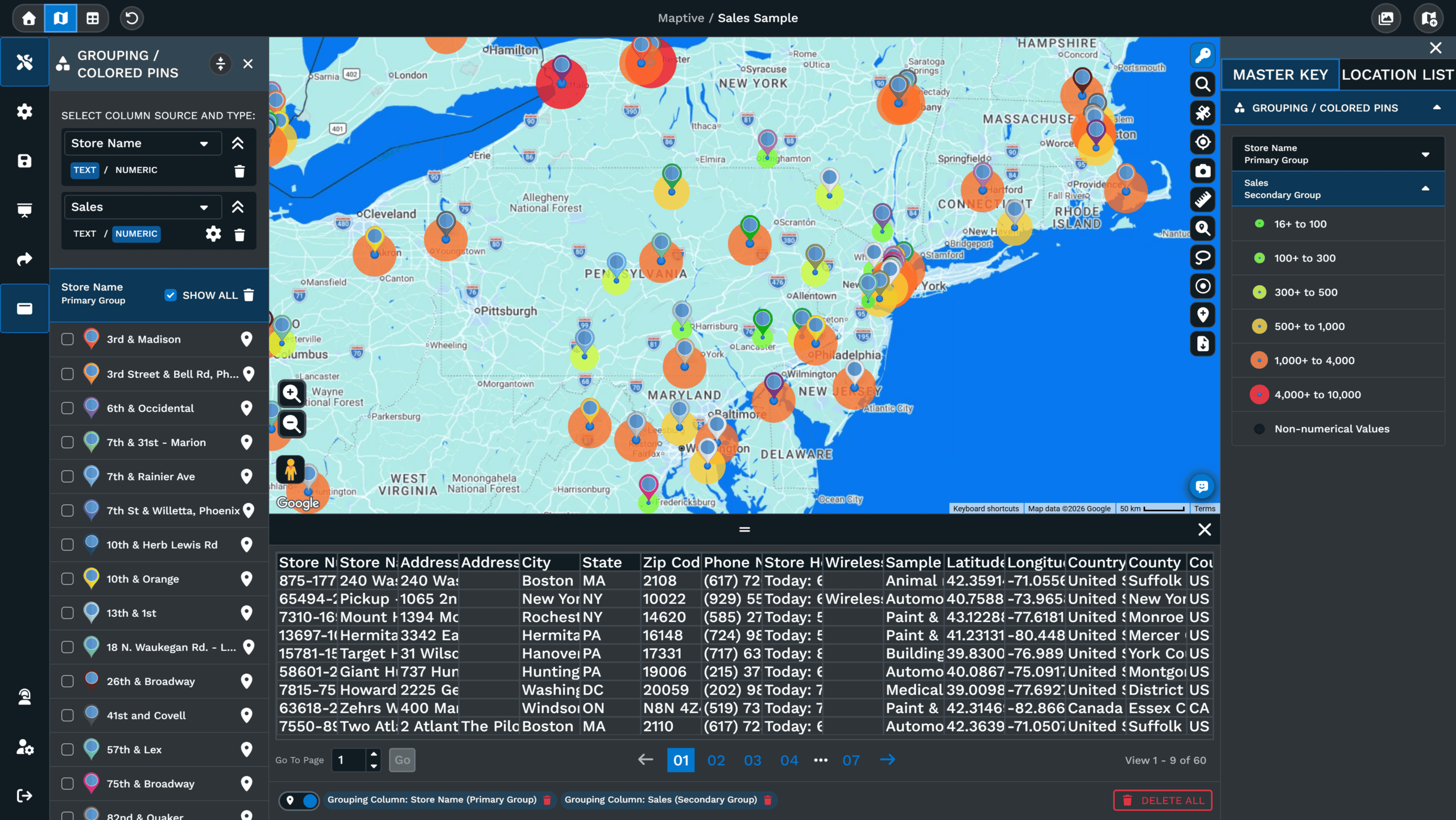Check the 10th & Orange checkbox
The width and height of the screenshot is (1456, 820).
[68, 579]
